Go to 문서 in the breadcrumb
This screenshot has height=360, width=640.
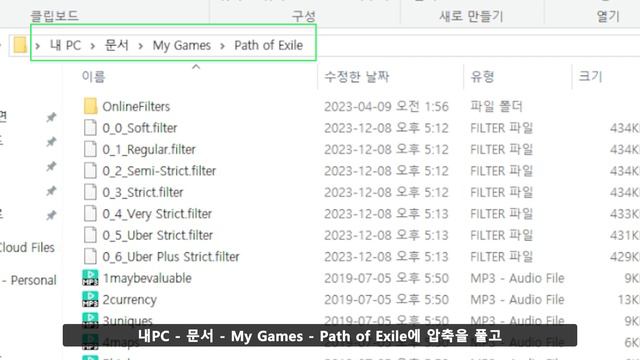(117, 45)
